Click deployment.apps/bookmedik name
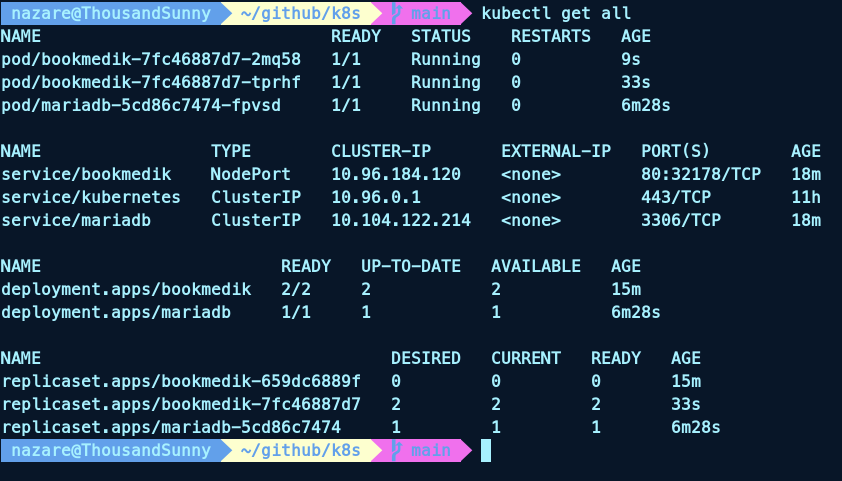Viewport: 842px width, 481px height. coord(126,289)
